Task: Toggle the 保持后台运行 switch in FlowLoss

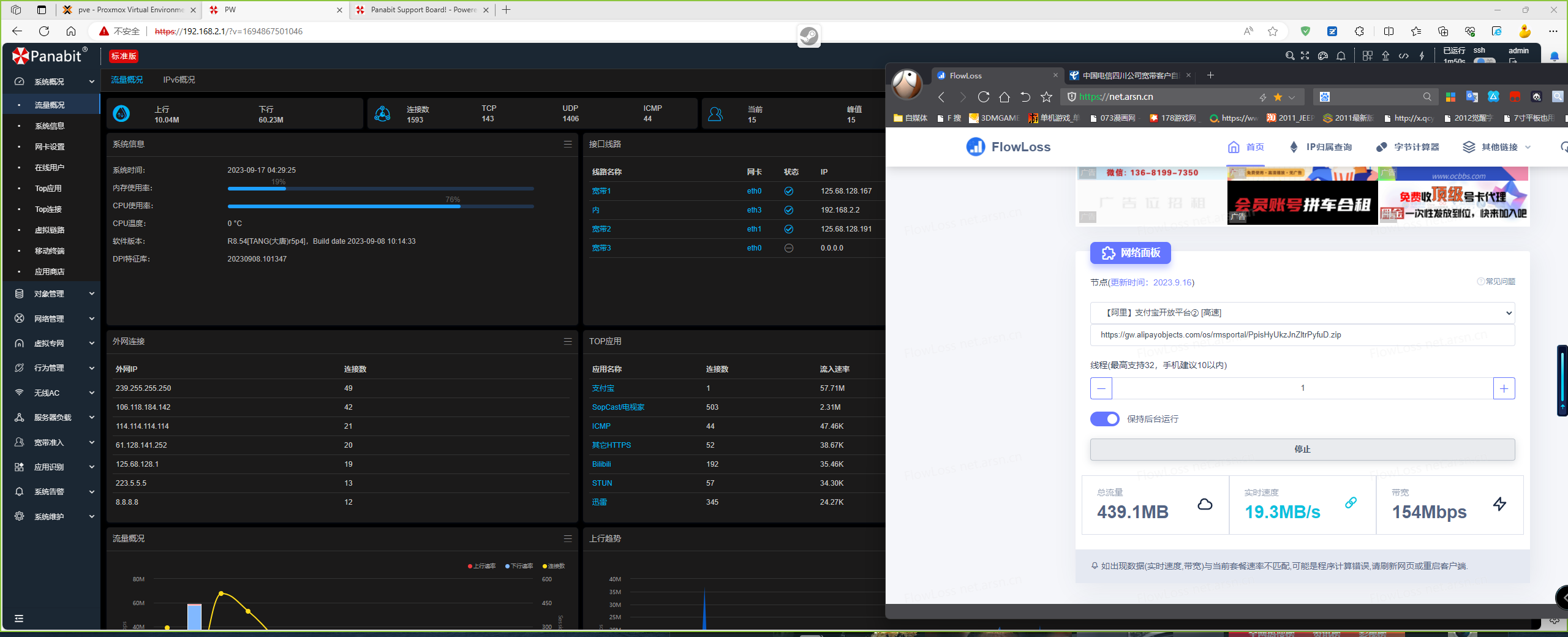Action: coord(1104,419)
